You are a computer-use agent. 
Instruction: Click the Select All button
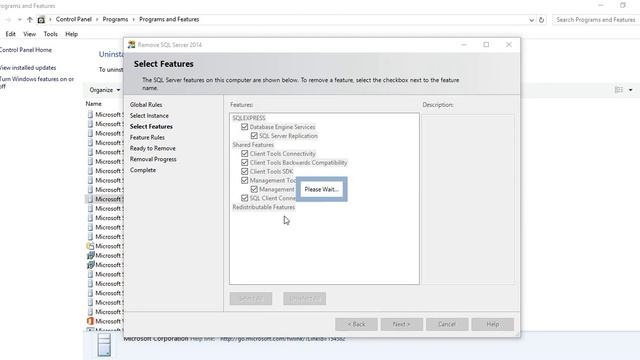click(251, 299)
